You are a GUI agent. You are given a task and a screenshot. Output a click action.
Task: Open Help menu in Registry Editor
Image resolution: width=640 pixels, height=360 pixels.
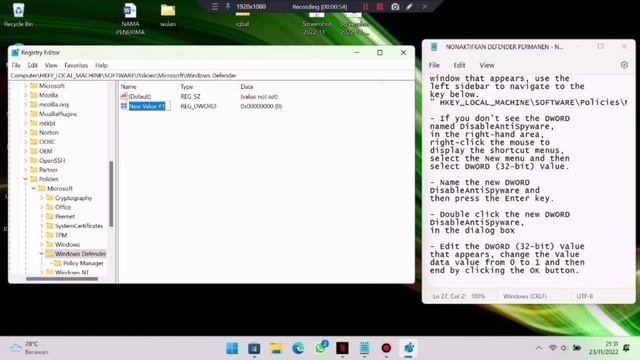point(101,65)
